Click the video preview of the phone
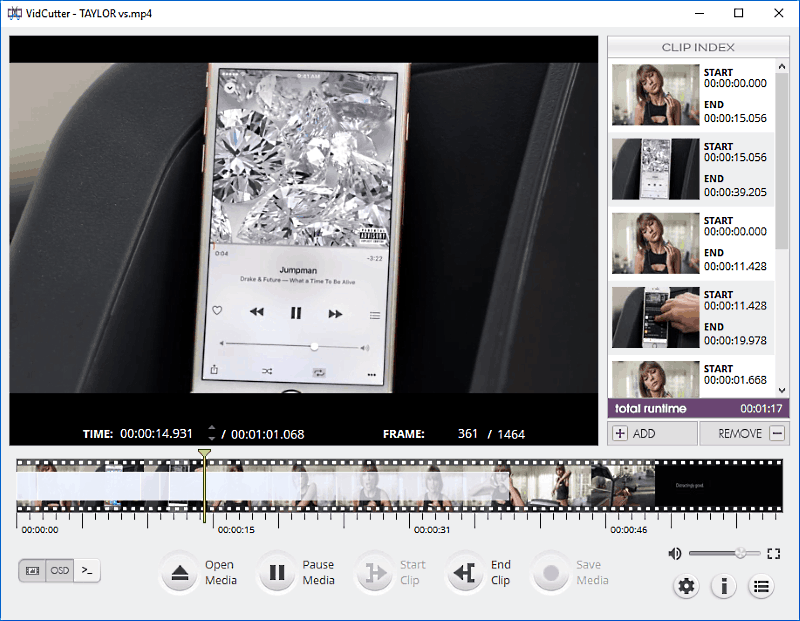 304,228
